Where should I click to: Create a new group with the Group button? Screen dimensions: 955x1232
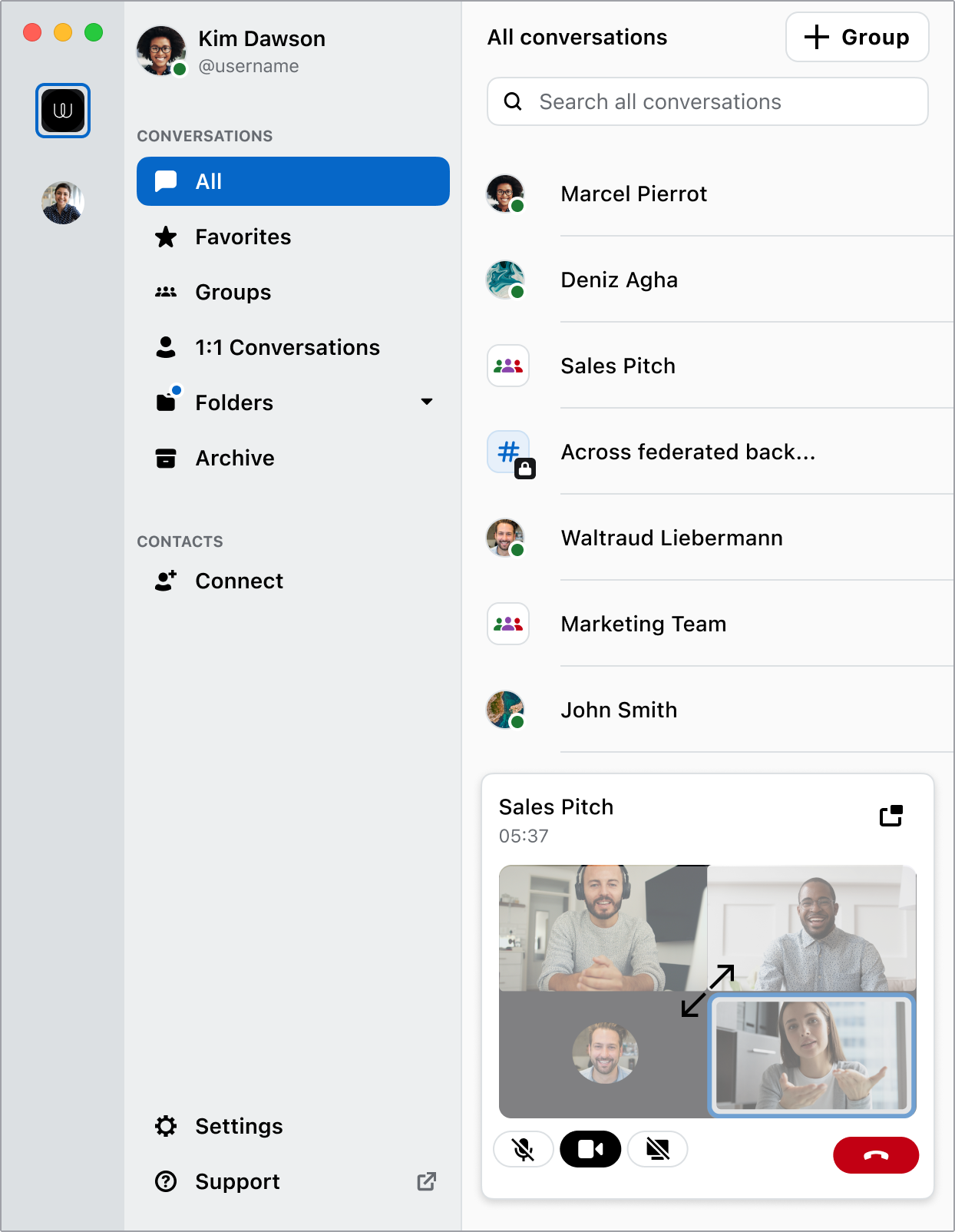pyautogui.click(x=858, y=37)
